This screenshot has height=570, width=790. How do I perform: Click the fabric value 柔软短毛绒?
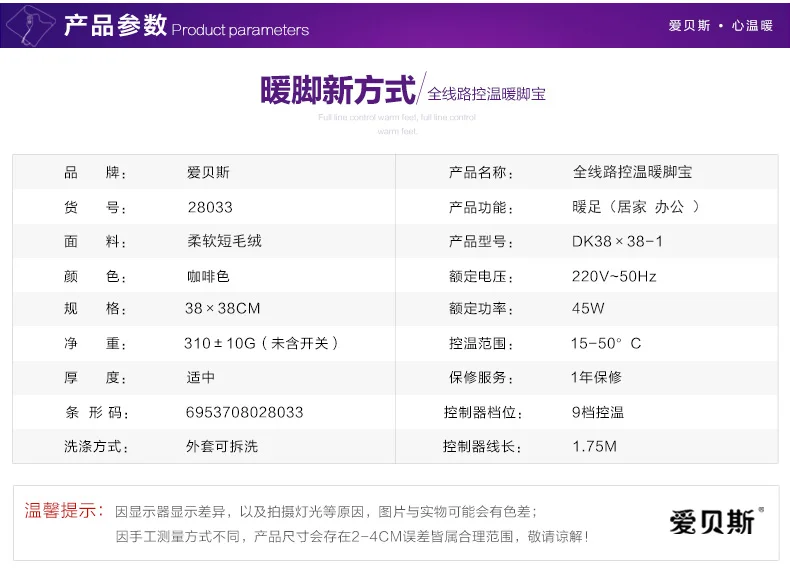coord(225,241)
